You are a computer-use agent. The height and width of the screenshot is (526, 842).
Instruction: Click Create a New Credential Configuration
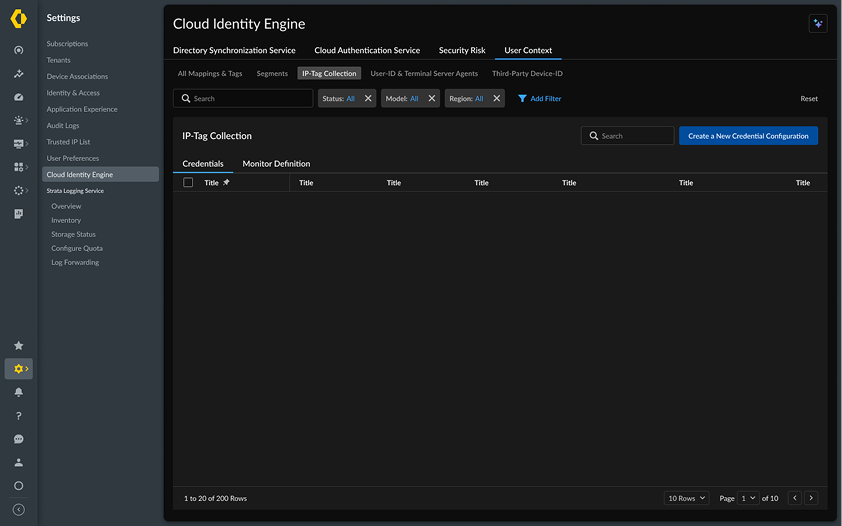point(748,136)
